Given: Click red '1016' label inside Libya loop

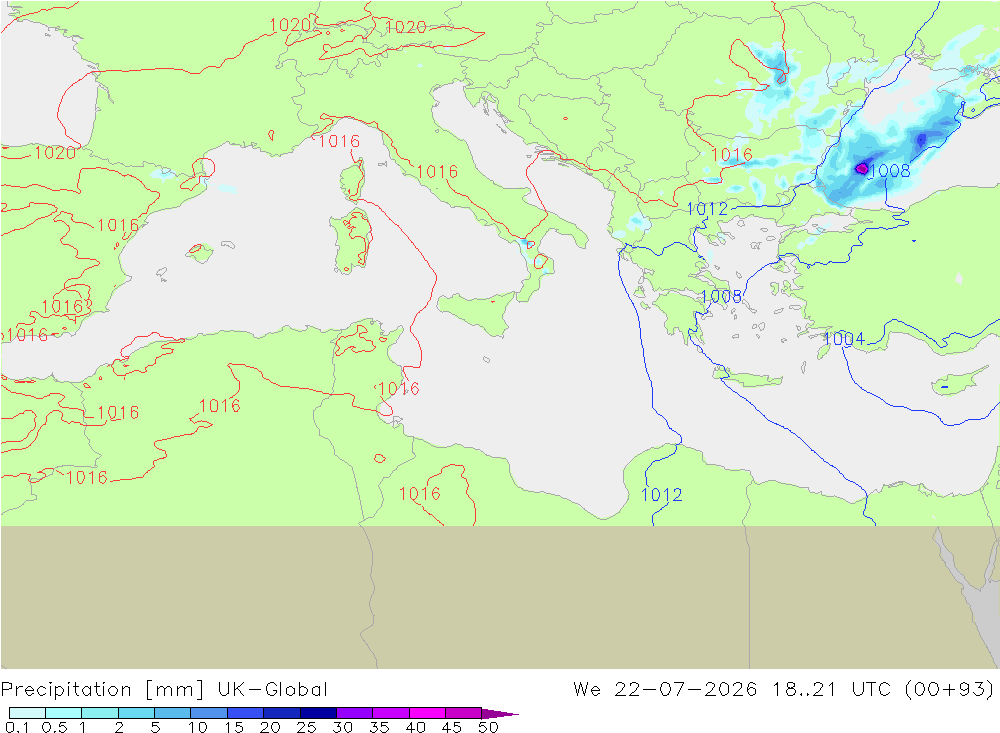Looking at the screenshot, I should coord(420,494).
